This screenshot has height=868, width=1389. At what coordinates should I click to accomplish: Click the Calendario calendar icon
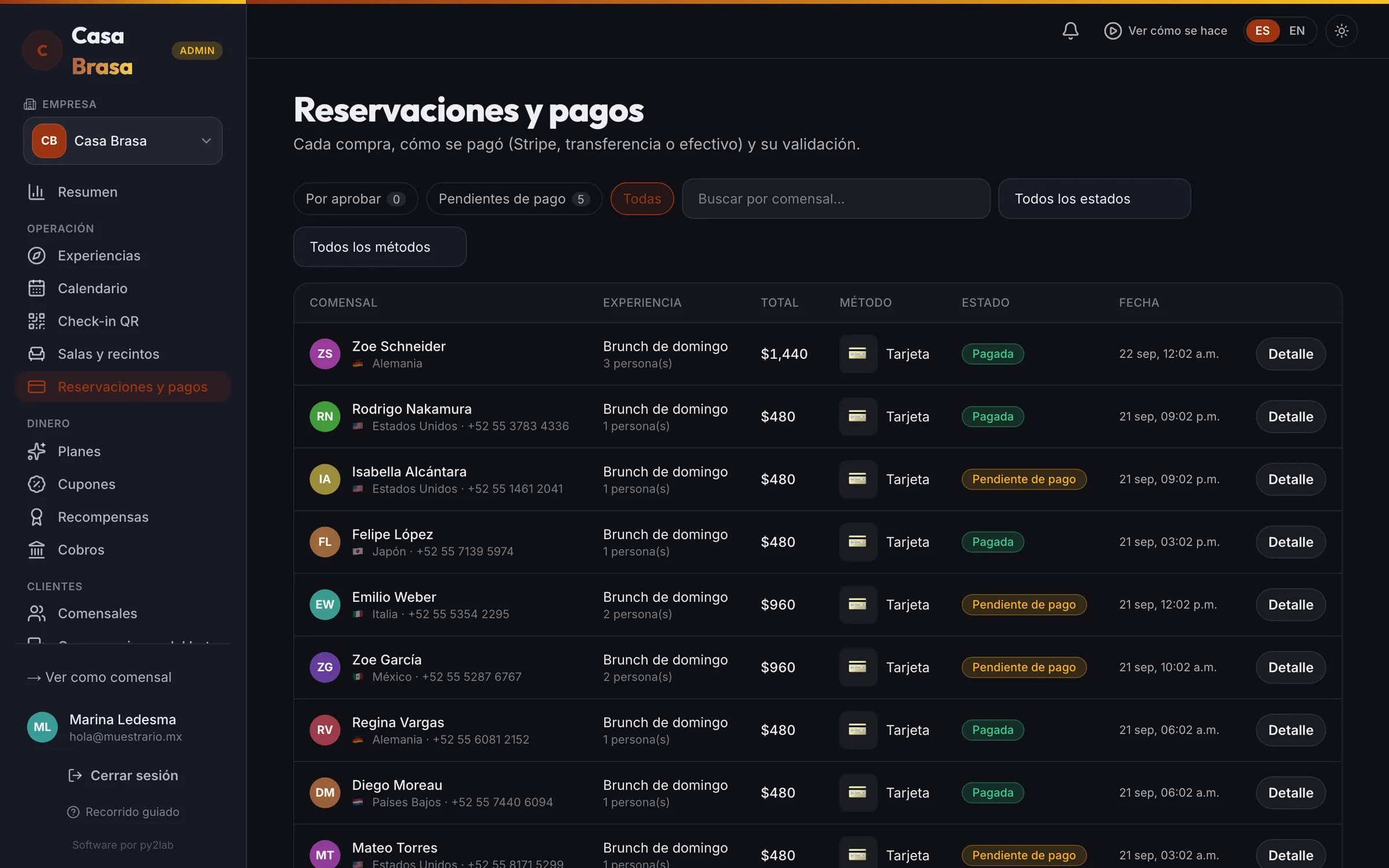click(36, 288)
